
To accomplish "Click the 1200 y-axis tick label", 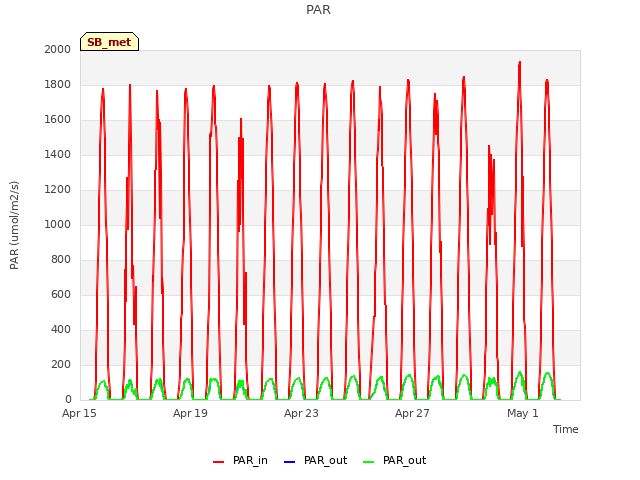I will point(58,189).
